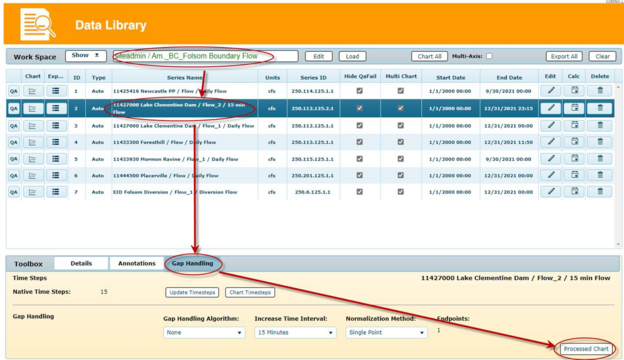Toggle Hide QaFail for Newcastle PP row
624x360 pixels.
[360, 91]
